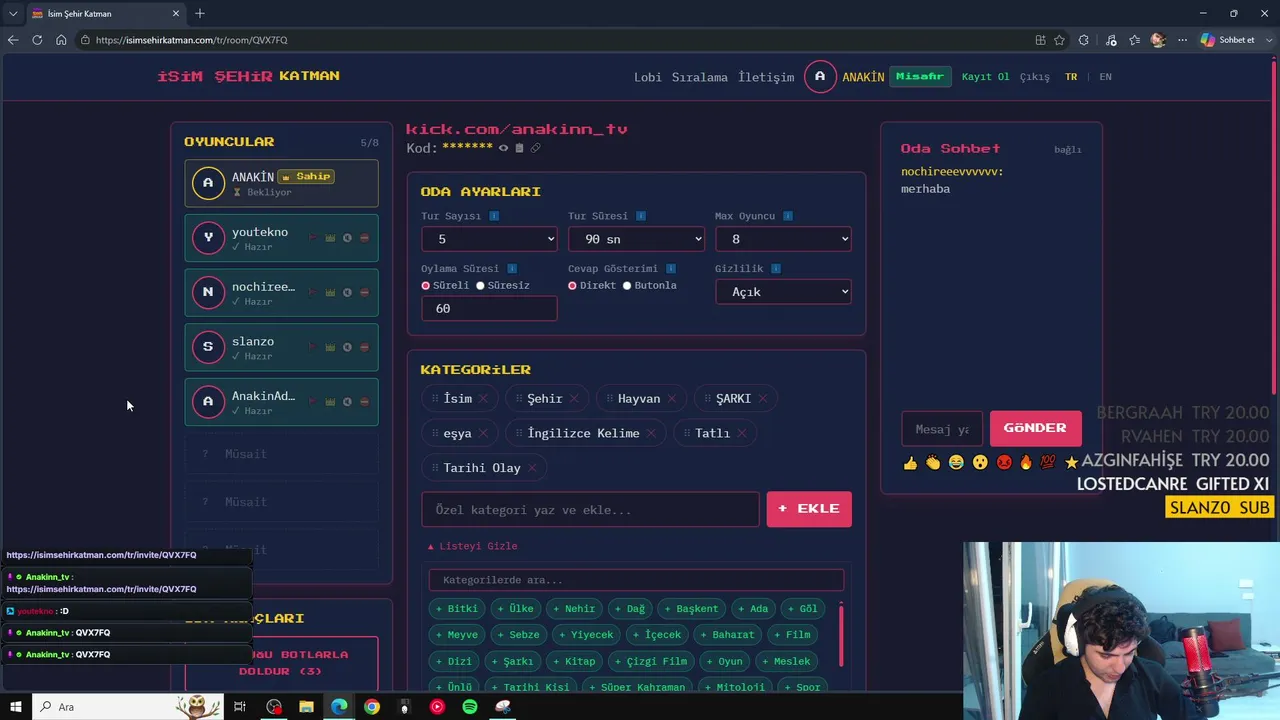
Task: Open the browser tab search dropdown
Action: 13,14
